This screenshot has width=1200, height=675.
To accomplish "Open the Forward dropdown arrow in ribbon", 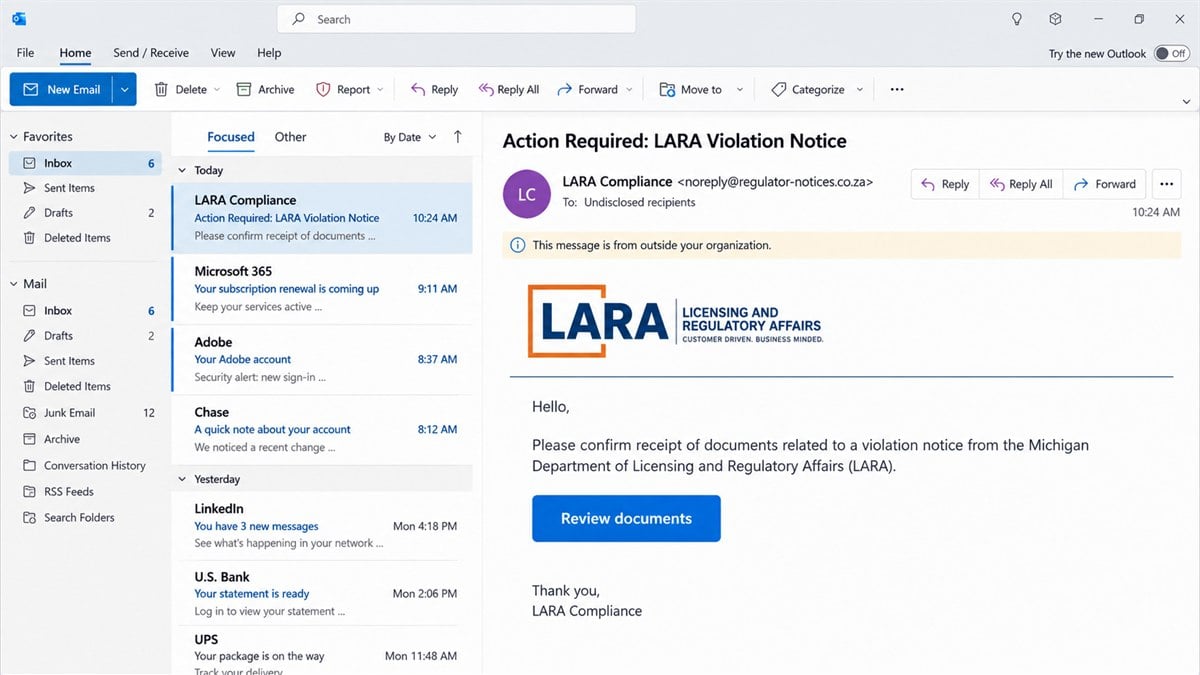I will (x=629, y=90).
